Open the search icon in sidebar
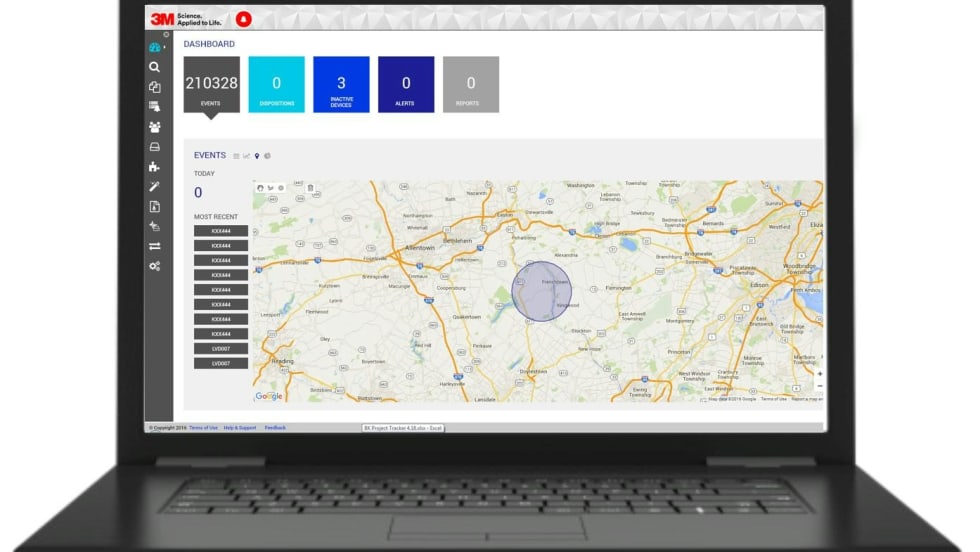 [x=154, y=67]
